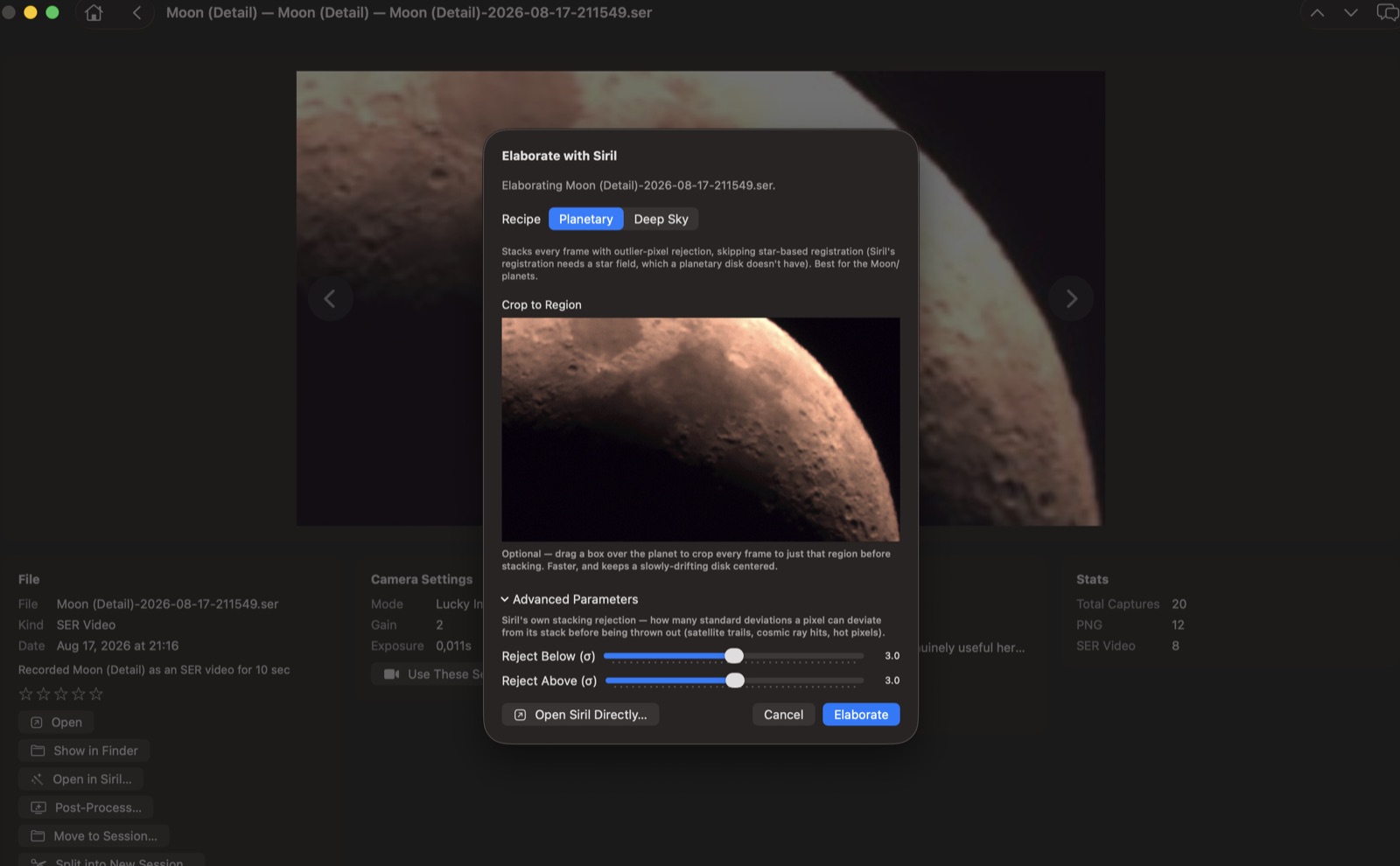This screenshot has height=866, width=1400.
Task: Click the Elaborate button
Action: pyautogui.click(x=861, y=715)
